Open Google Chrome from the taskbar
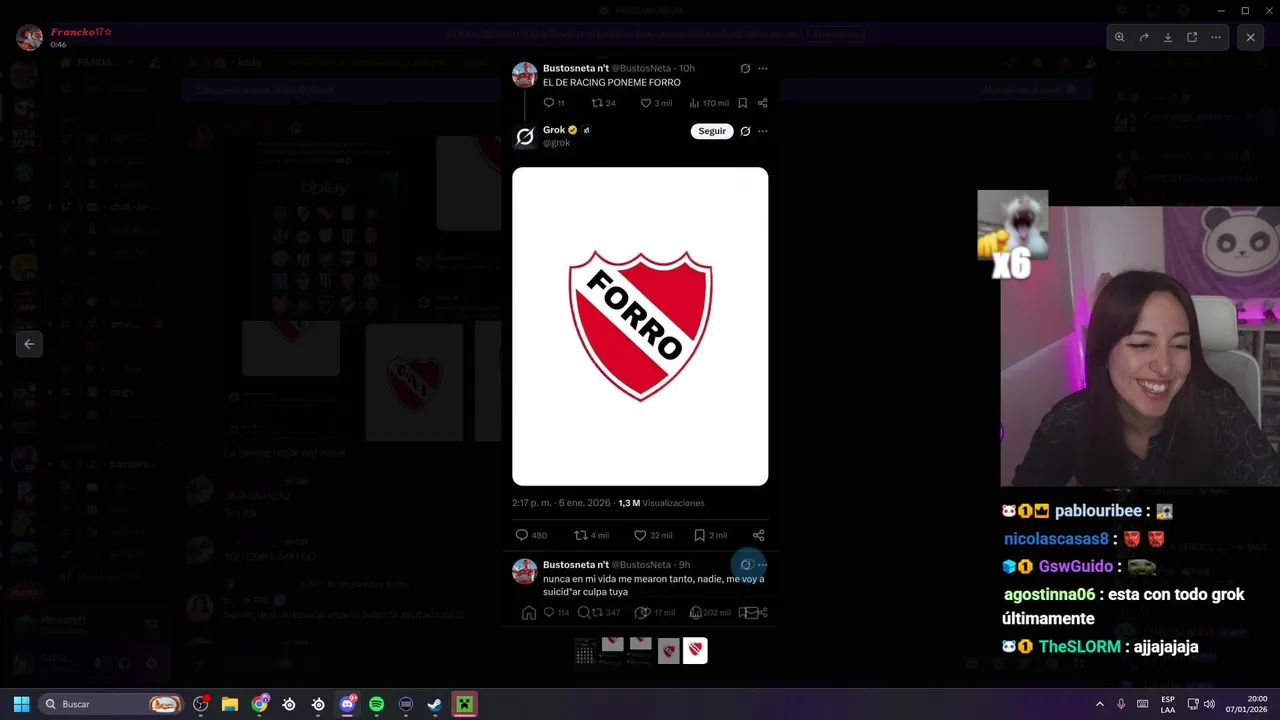1280x720 pixels. tap(260, 704)
